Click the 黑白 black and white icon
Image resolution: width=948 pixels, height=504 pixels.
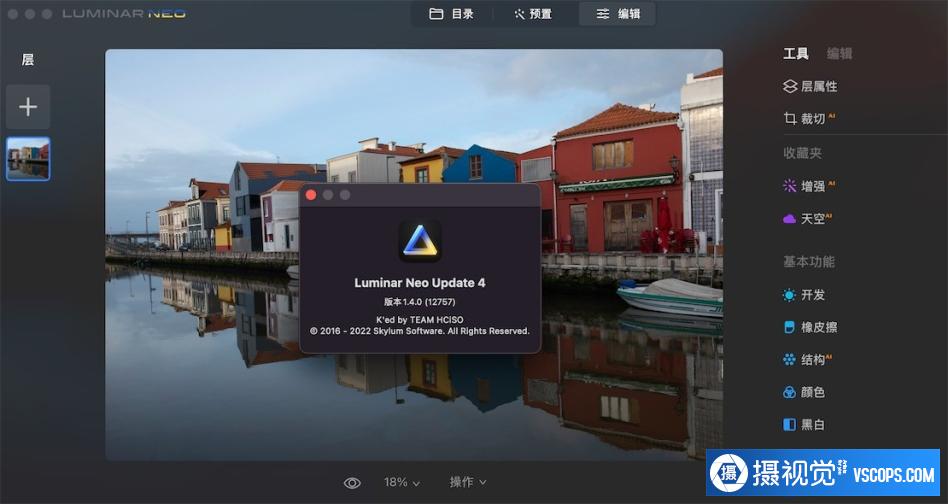[x=790, y=425]
